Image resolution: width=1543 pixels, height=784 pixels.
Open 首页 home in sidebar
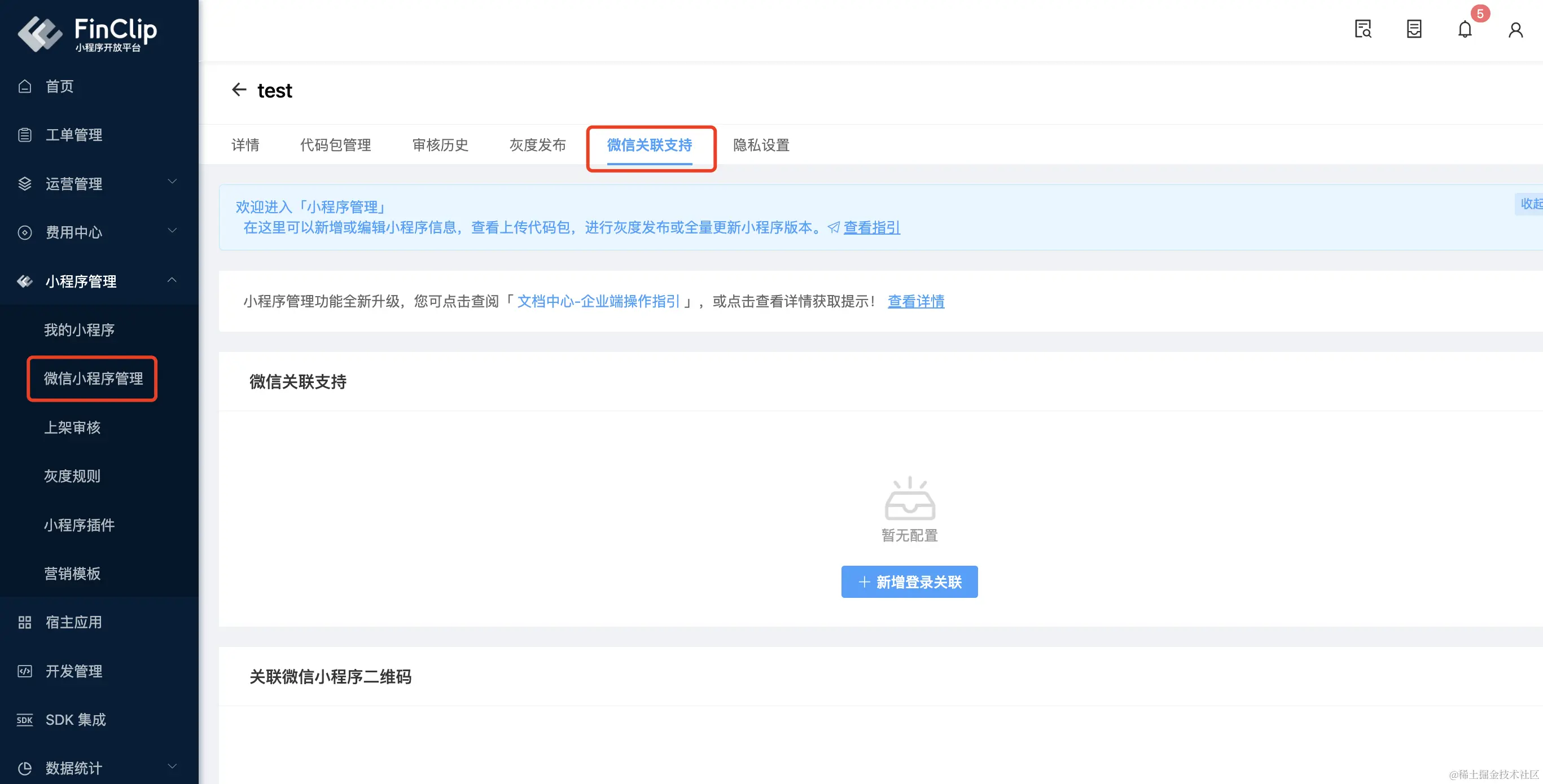(x=59, y=86)
